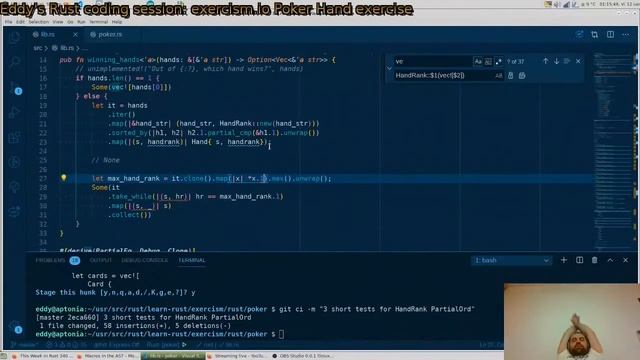
Task: Open the Explorer view in activity bar
Action: (x=15, y=38)
